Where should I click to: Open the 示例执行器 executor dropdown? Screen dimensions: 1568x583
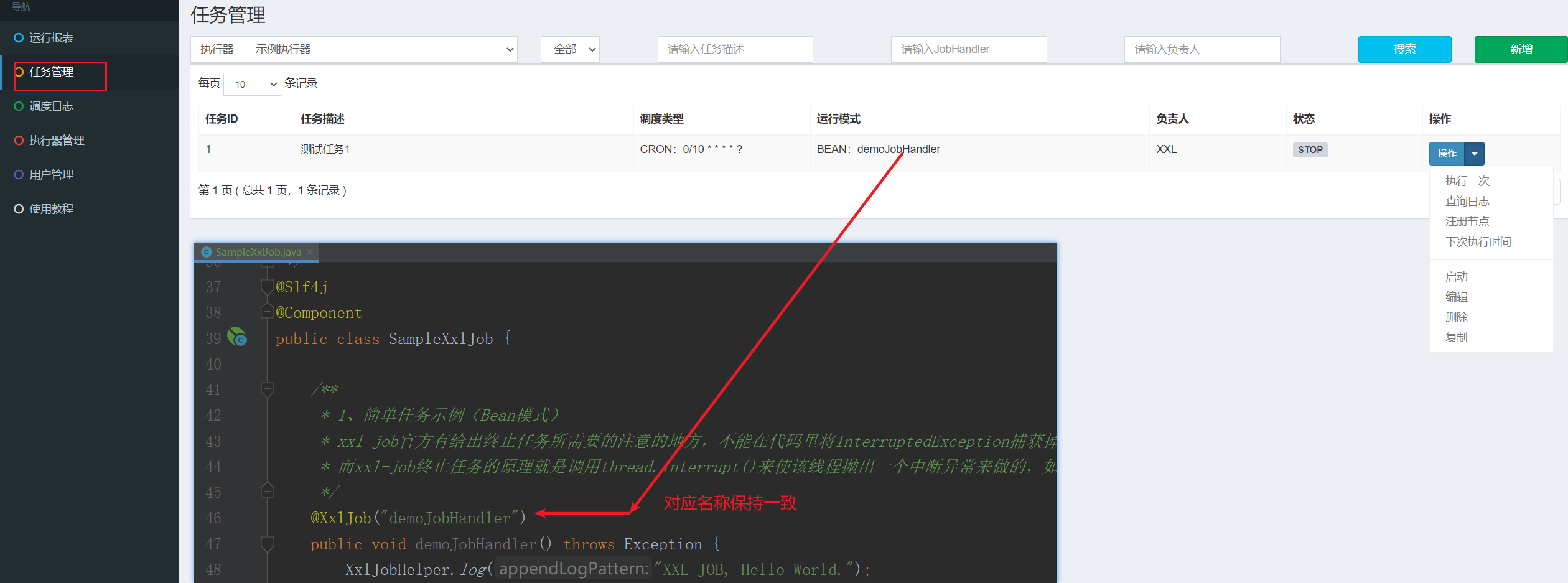point(380,49)
